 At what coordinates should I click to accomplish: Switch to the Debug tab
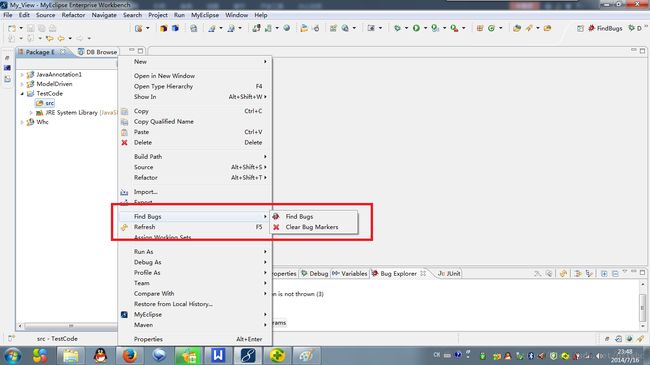pos(315,273)
